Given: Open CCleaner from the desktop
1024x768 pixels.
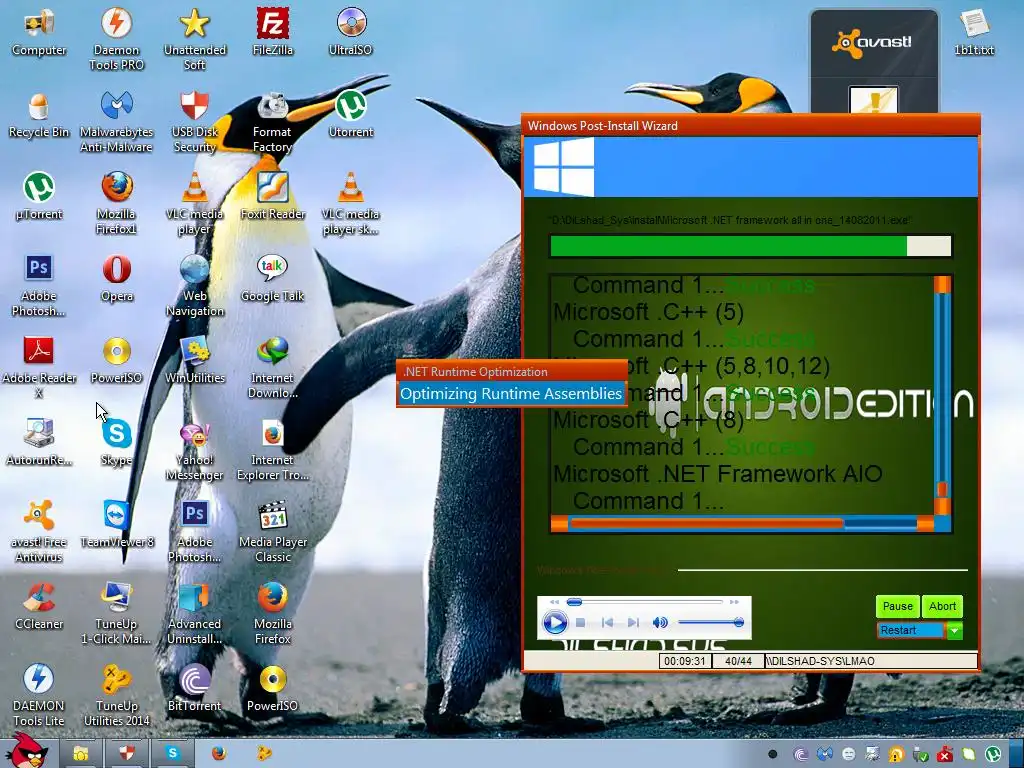Looking at the screenshot, I should coord(39,607).
